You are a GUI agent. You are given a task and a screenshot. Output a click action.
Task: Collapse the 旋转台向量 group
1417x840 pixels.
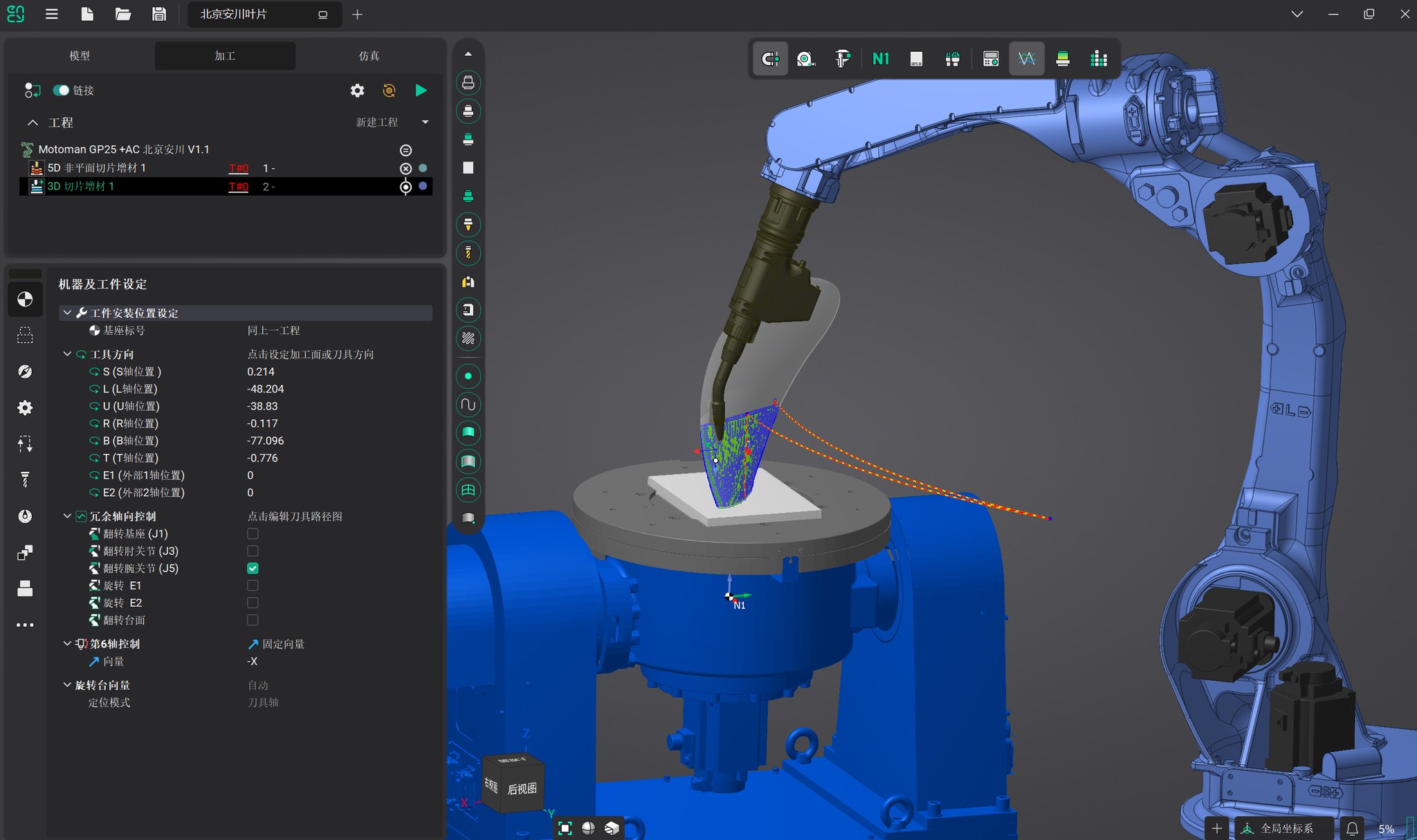[67, 685]
